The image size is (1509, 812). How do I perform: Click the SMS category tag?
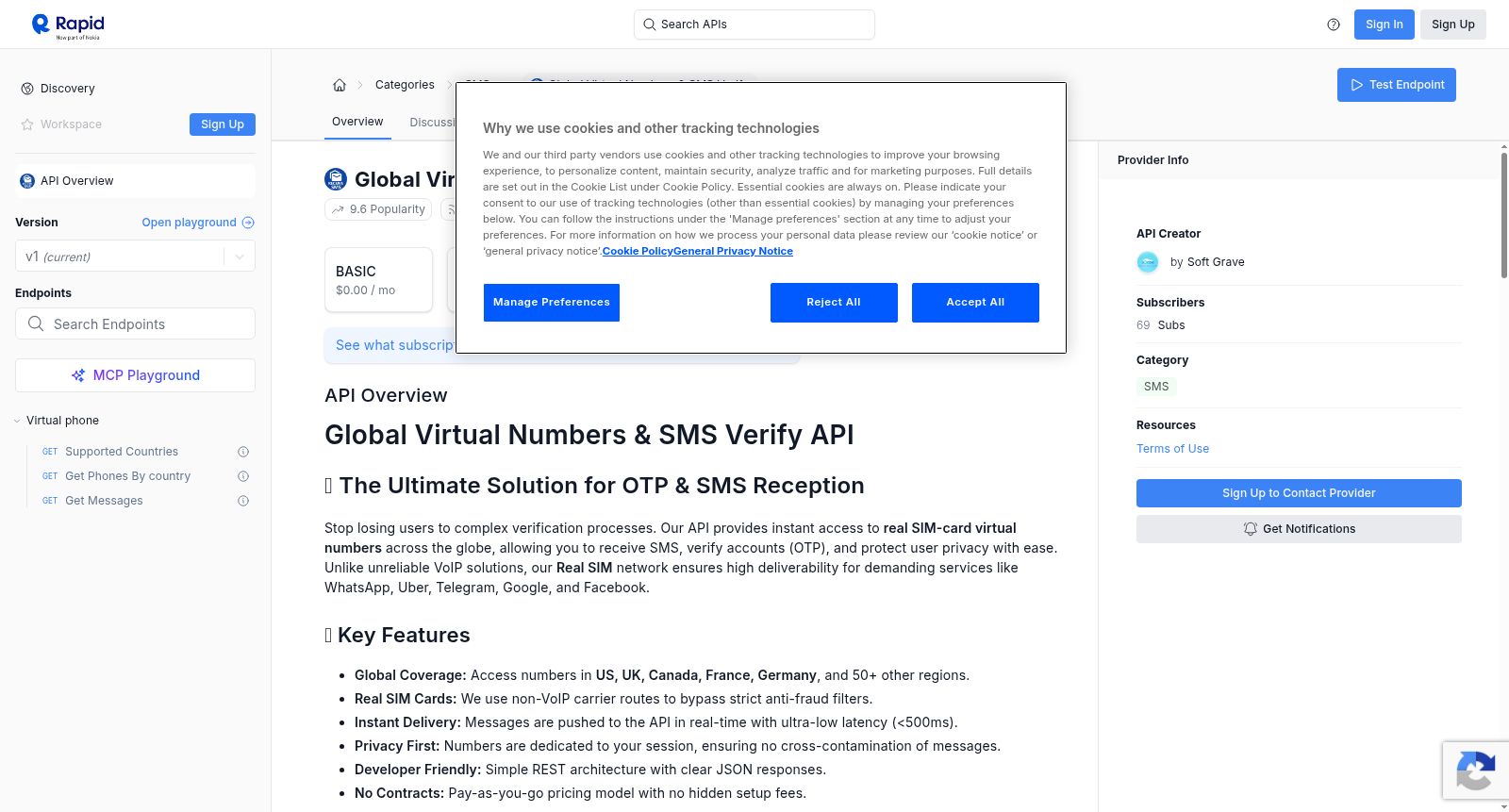[1156, 387]
